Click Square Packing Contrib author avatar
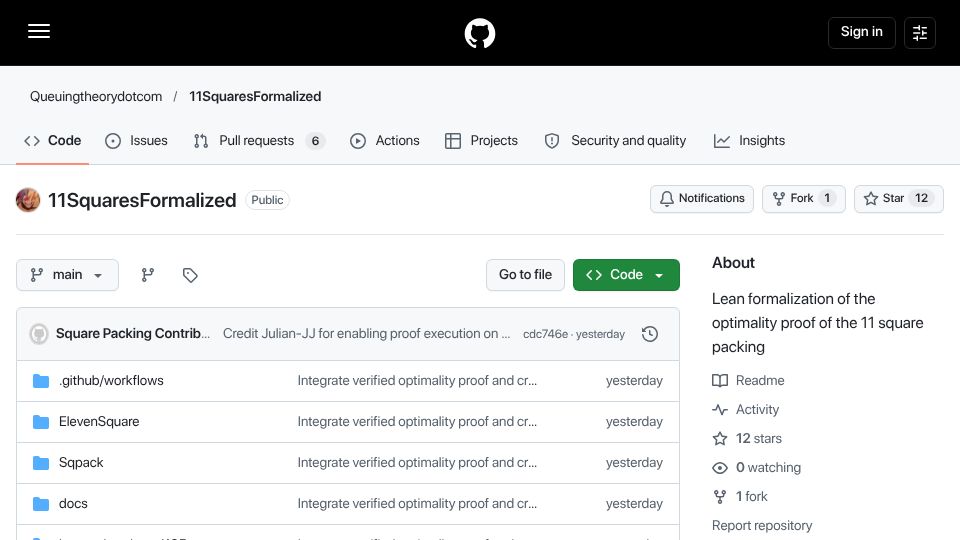The height and width of the screenshot is (540, 960). (x=39, y=334)
